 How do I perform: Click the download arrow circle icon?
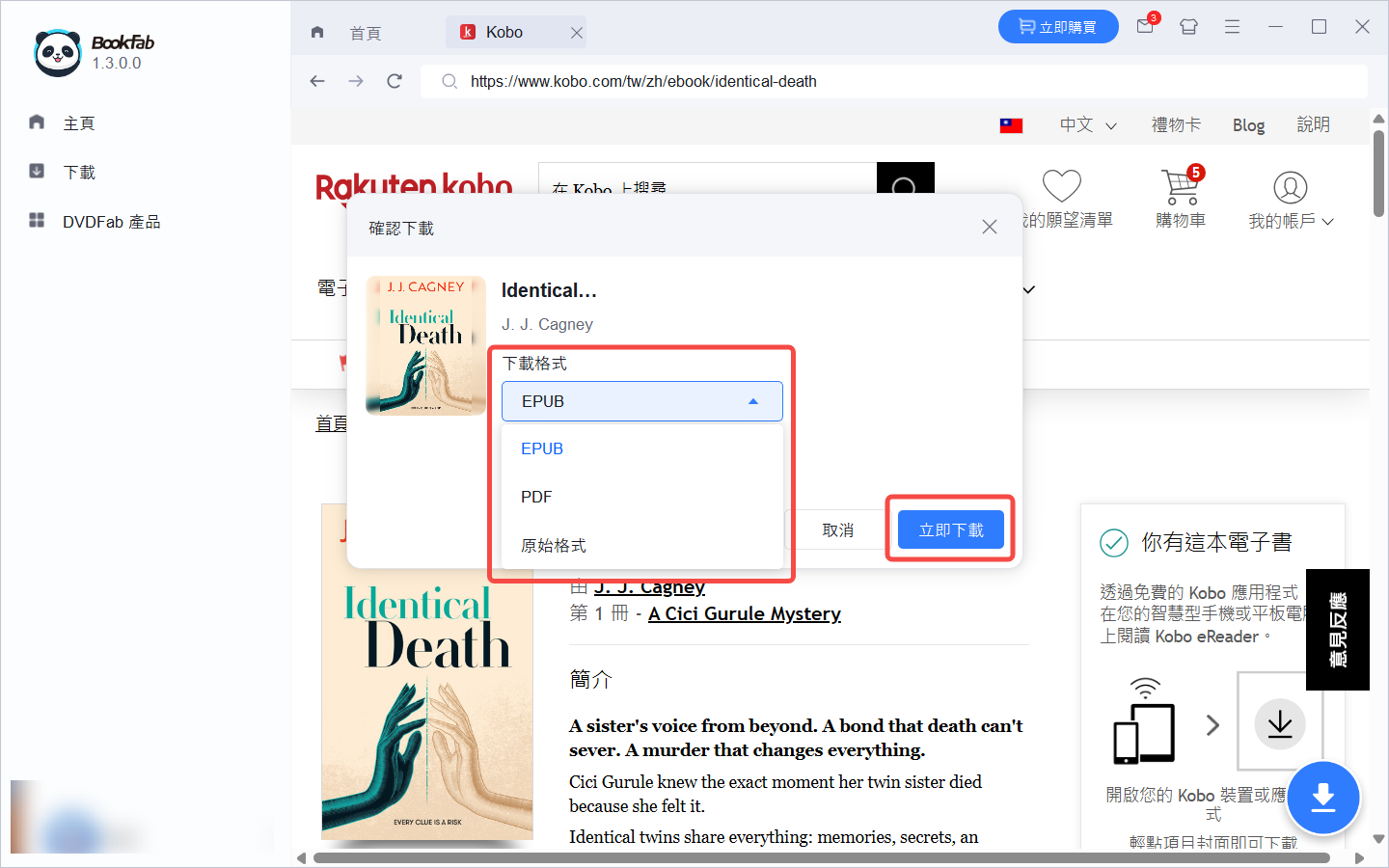click(1280, 723)
